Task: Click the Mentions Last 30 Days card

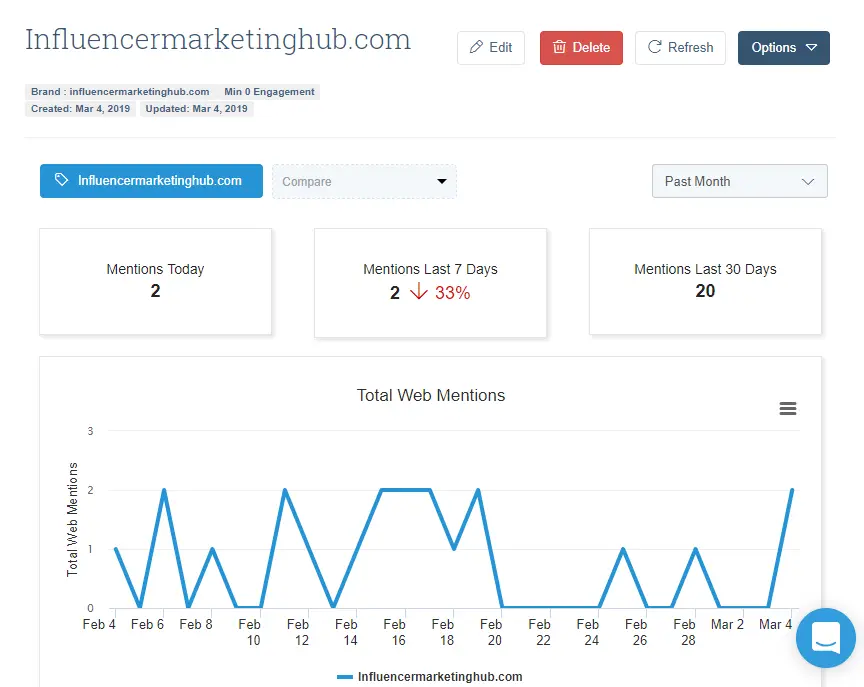Action: [705, 281]
